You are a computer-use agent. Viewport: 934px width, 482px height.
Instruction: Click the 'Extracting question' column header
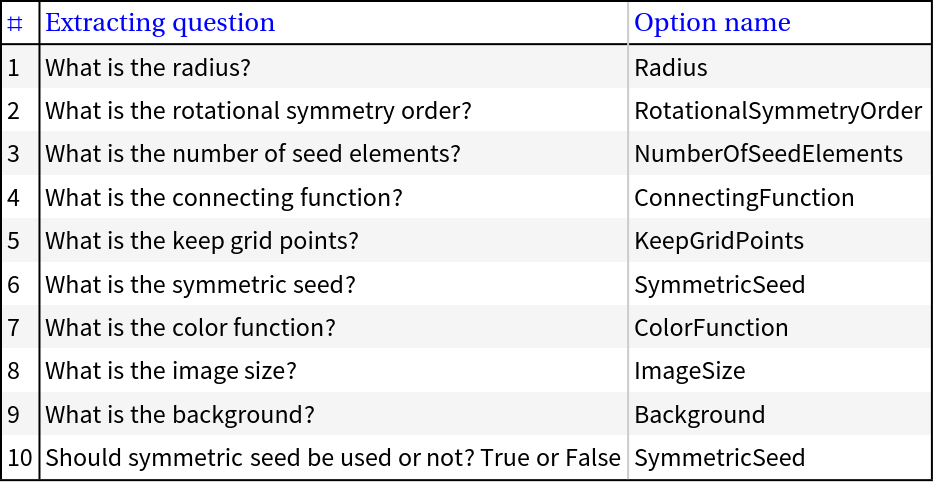tap(160, 23)
